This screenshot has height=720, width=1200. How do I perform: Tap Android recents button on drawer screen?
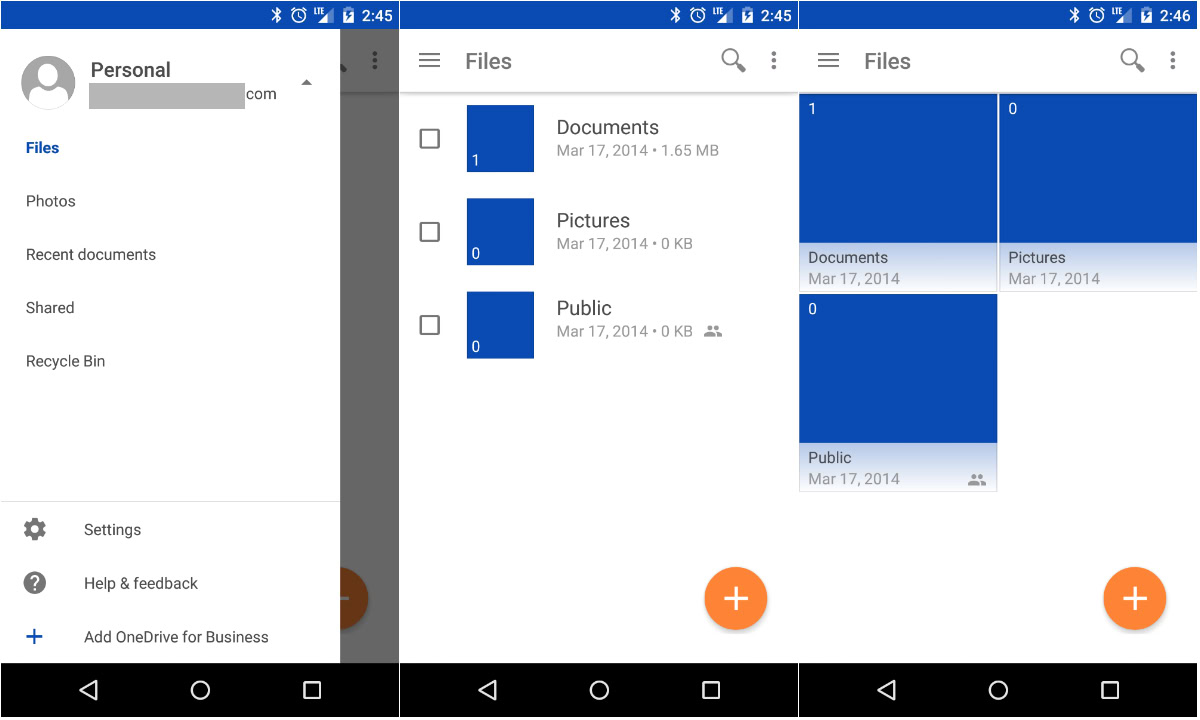click(312, 690)
